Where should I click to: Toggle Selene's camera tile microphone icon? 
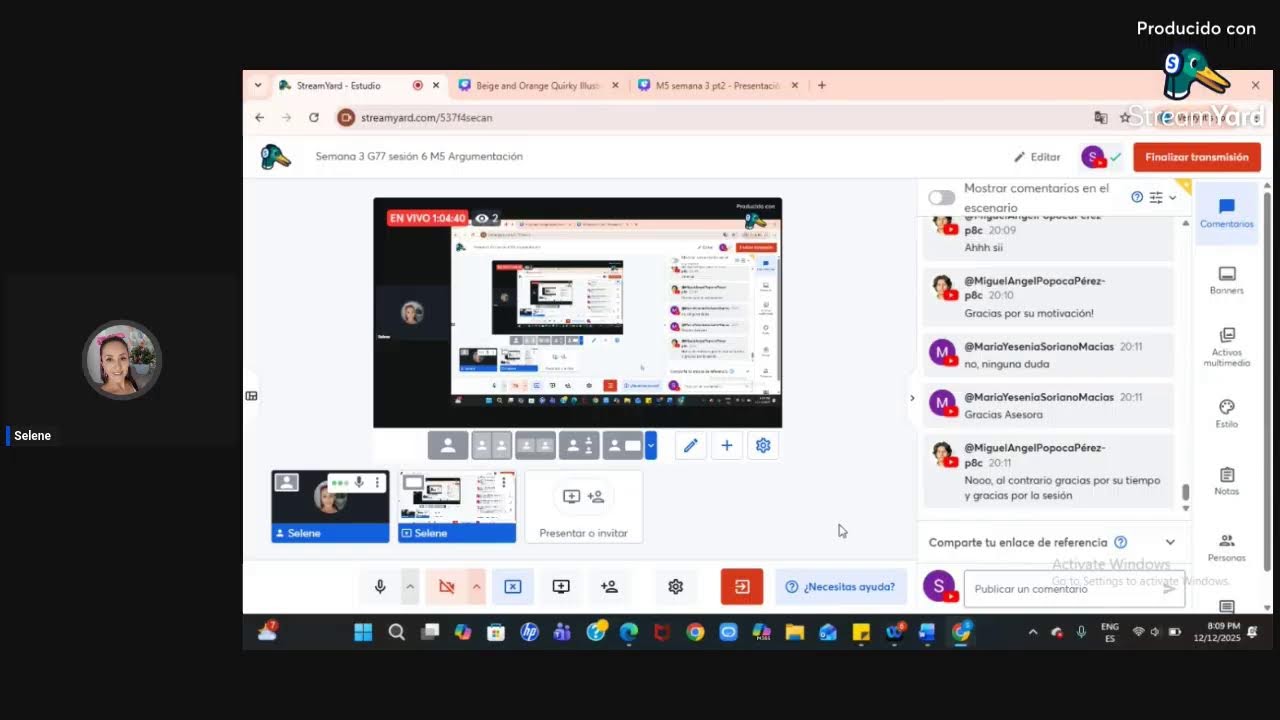coord(359,483)
